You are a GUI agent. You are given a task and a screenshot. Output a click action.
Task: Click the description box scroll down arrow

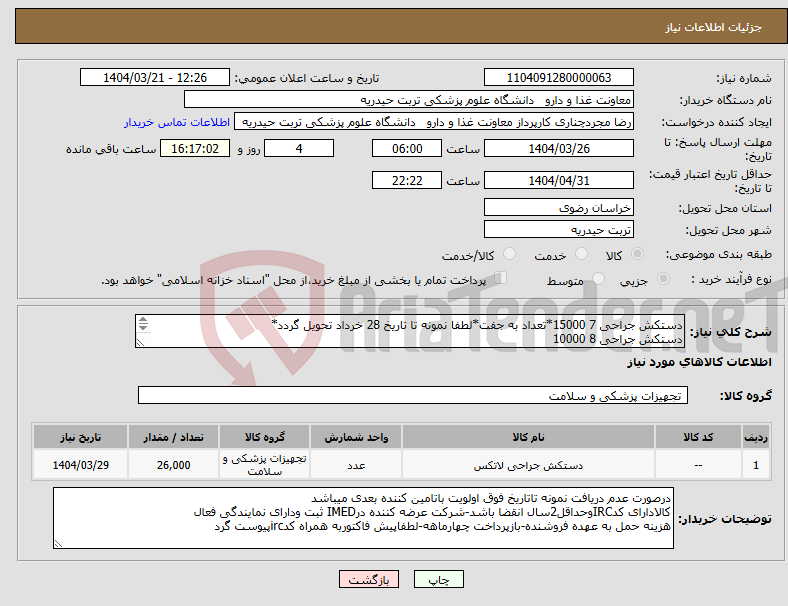[143, 327]
